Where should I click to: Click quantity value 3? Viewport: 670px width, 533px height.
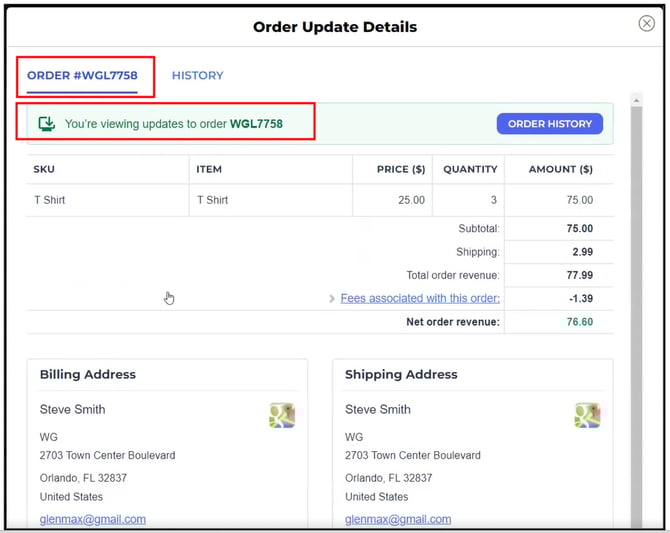[494, 200]
